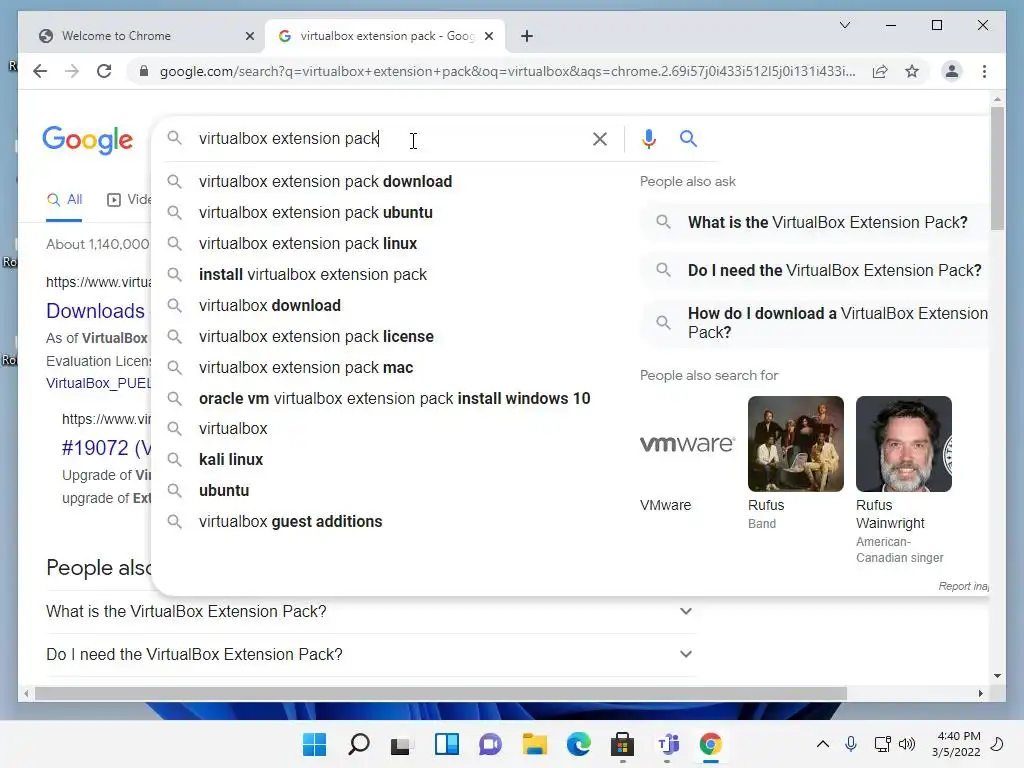The height and width of the screenshot is (768, 1024).
Task: Choose virtualbox extension pack mac suggestion
Action: (x=306, y=368)
